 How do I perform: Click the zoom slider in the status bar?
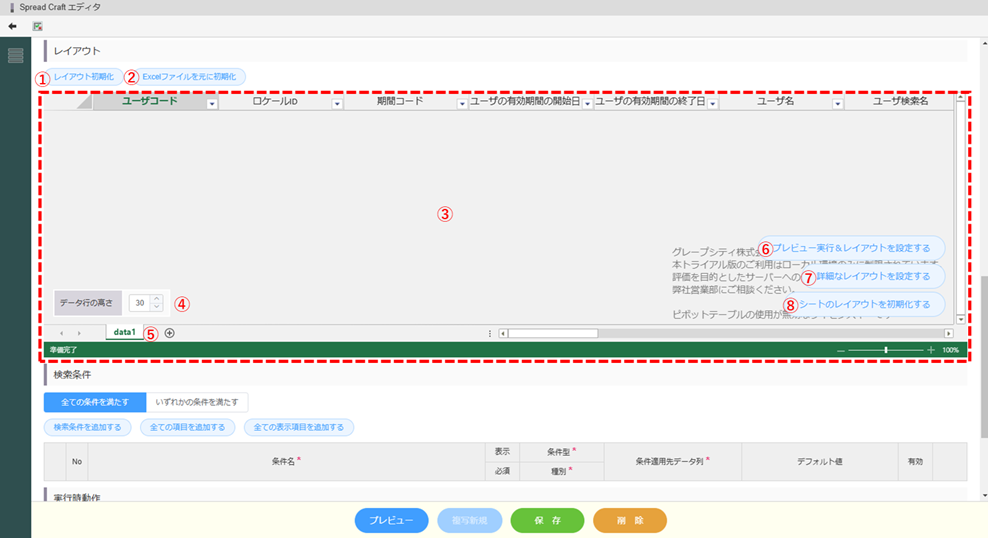(886, 350)
